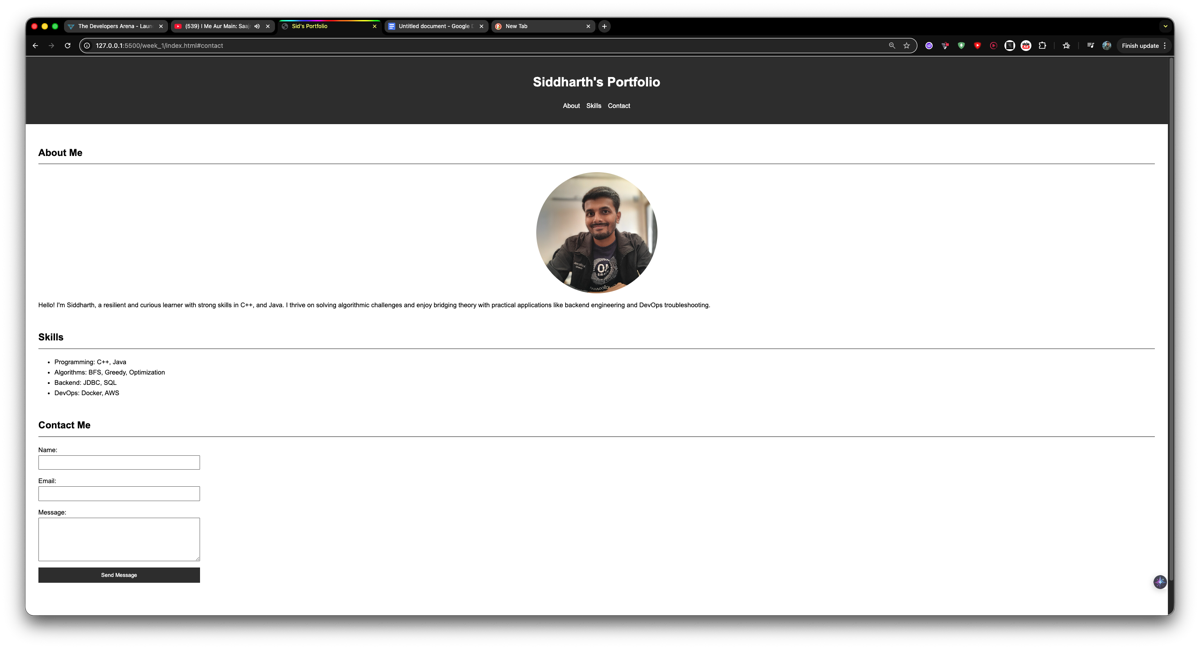Screen dimensions: 1200x649
Task: Open the green shield extension icon
Action: point(961,45)
